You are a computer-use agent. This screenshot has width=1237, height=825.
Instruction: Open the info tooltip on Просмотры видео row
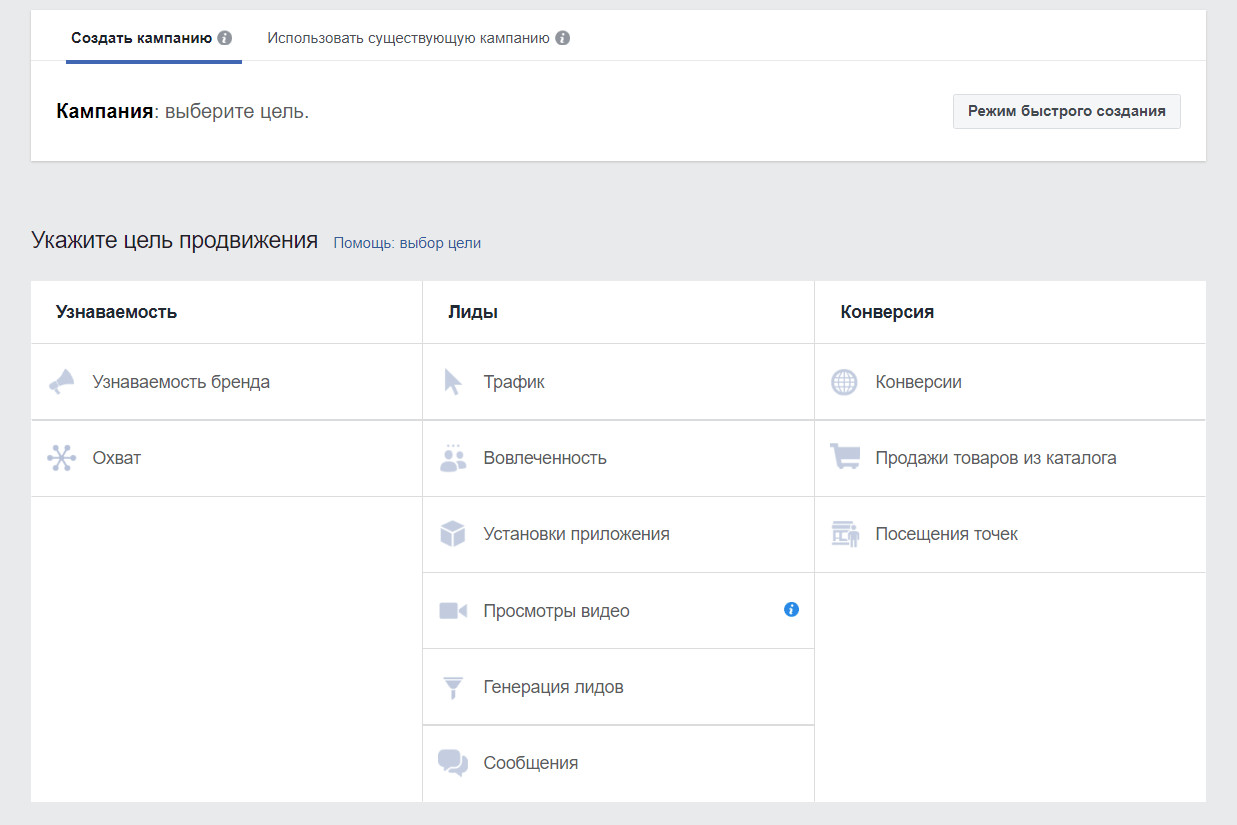tap(791, 609)
